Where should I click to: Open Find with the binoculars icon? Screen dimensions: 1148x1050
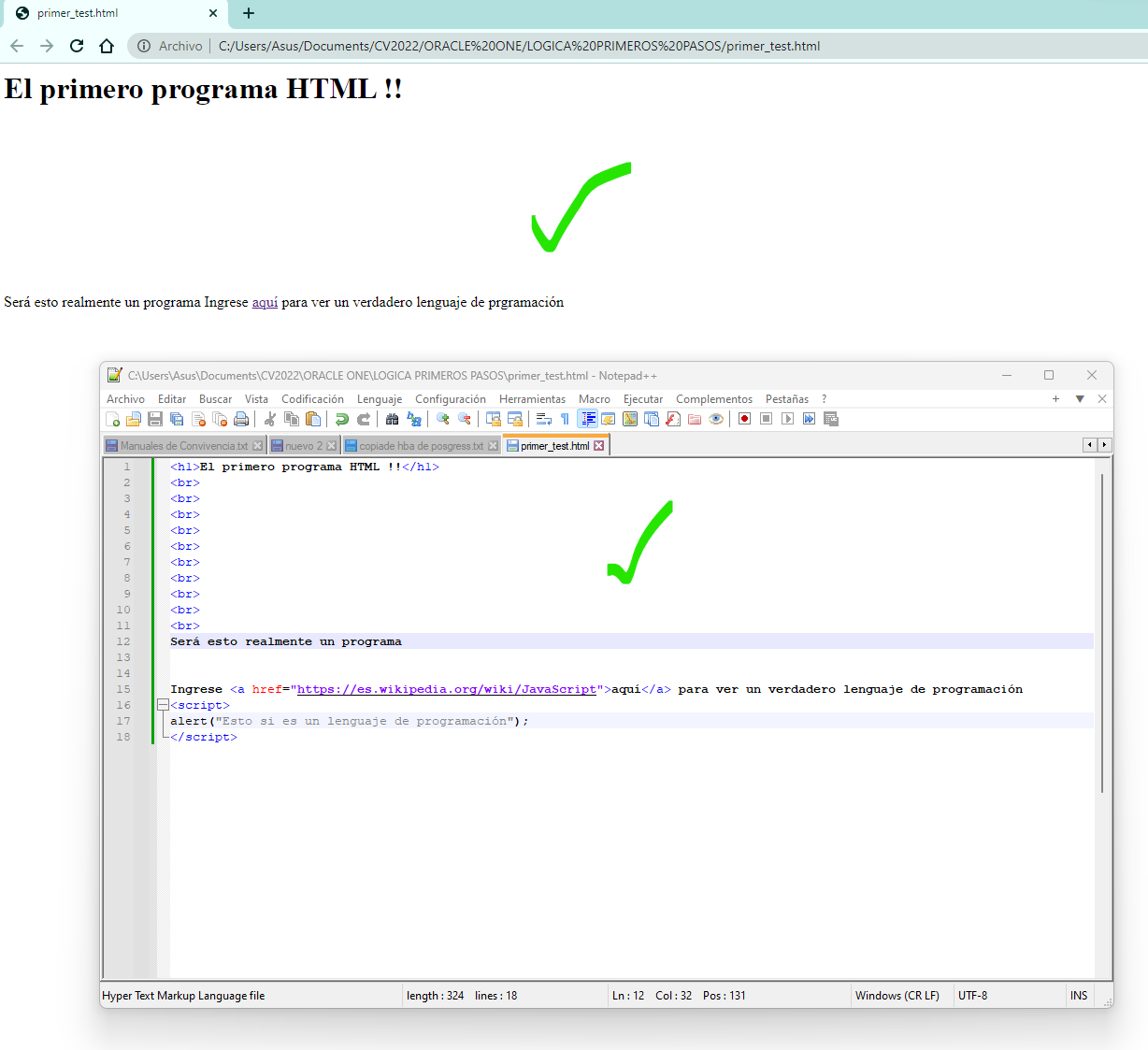click(392, 419)
